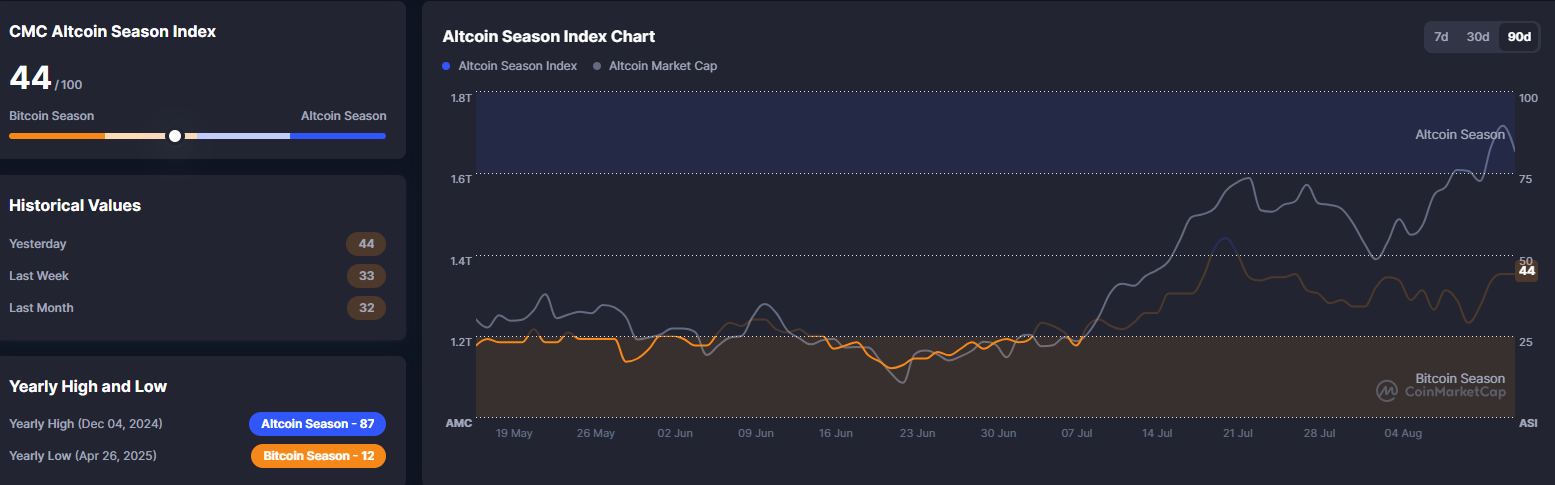Click the Altcoin Season zone label in chart

click(1460, 134)
